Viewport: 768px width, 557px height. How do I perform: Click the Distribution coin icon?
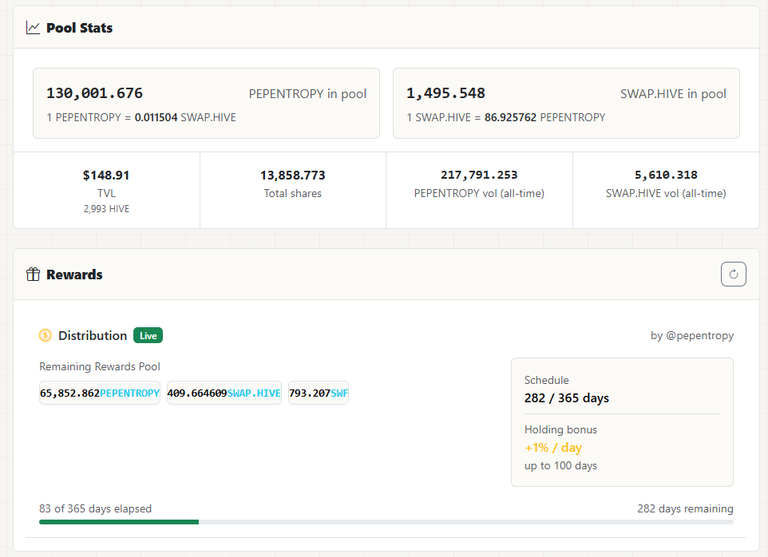(x=45, y=336)
